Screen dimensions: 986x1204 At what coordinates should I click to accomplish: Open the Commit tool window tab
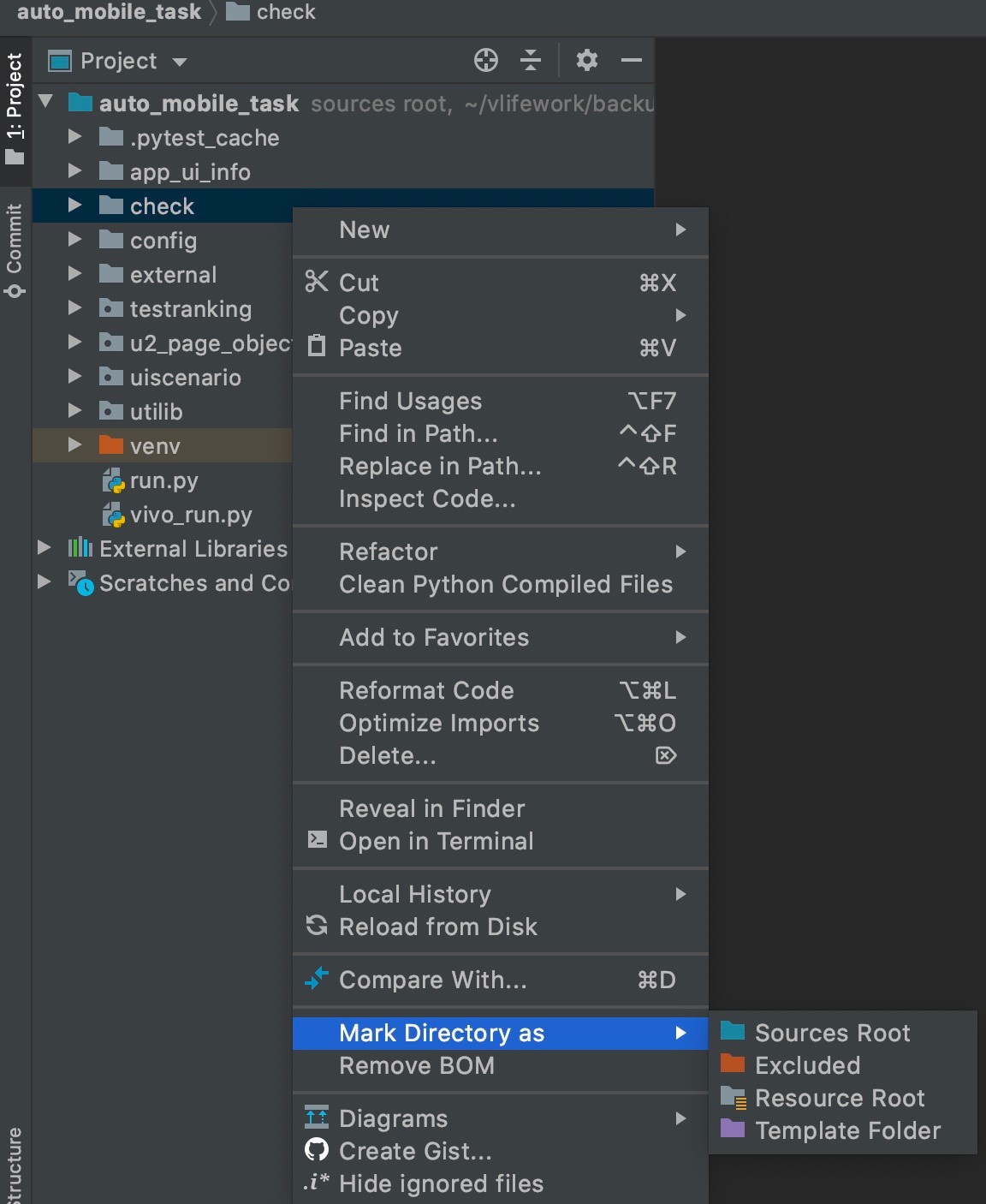(x=15, y=250)
